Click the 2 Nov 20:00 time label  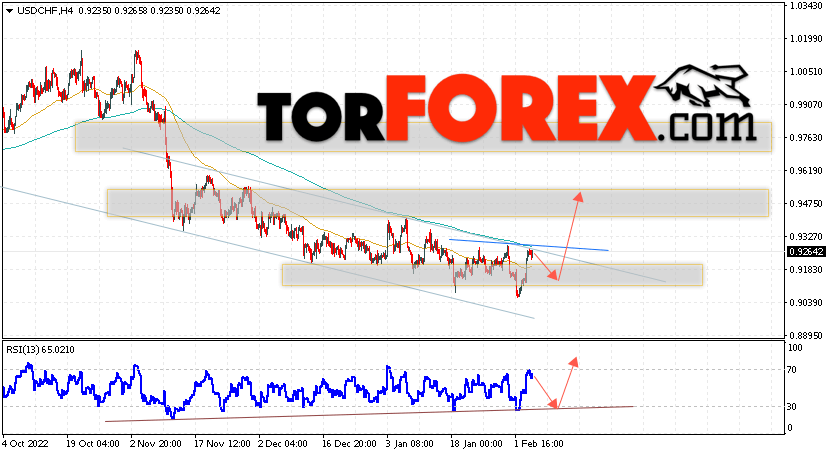coord(156,443)
